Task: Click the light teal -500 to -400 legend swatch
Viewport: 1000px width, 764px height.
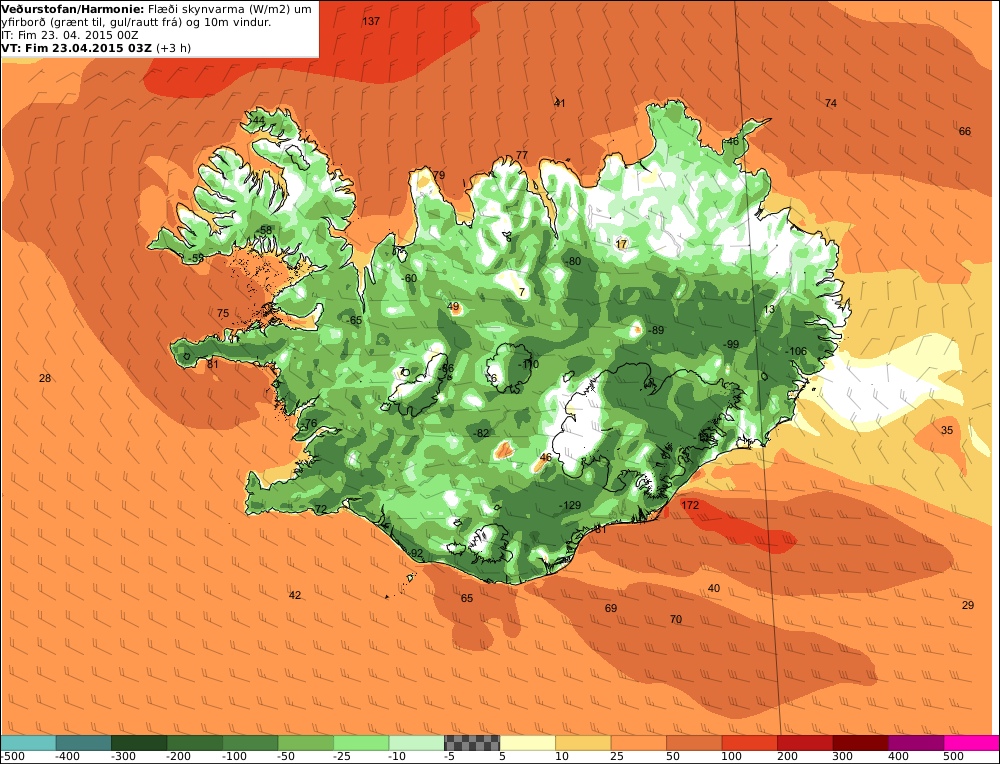Action: [29, 743]
